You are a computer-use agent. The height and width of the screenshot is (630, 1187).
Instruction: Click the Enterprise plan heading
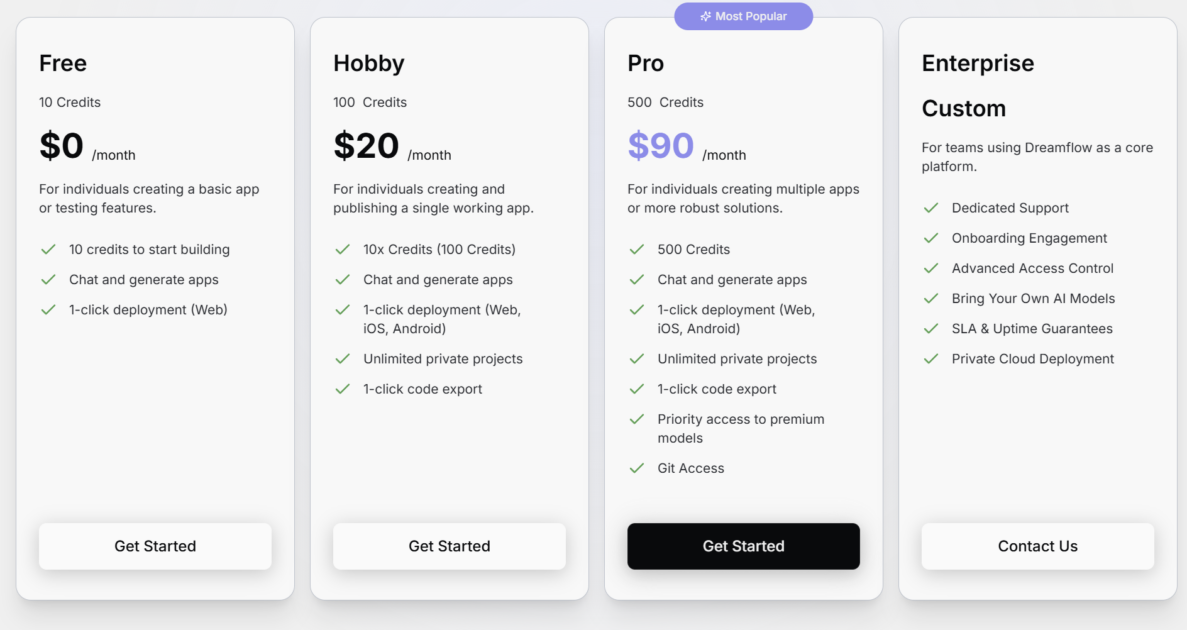pos(977,63)
